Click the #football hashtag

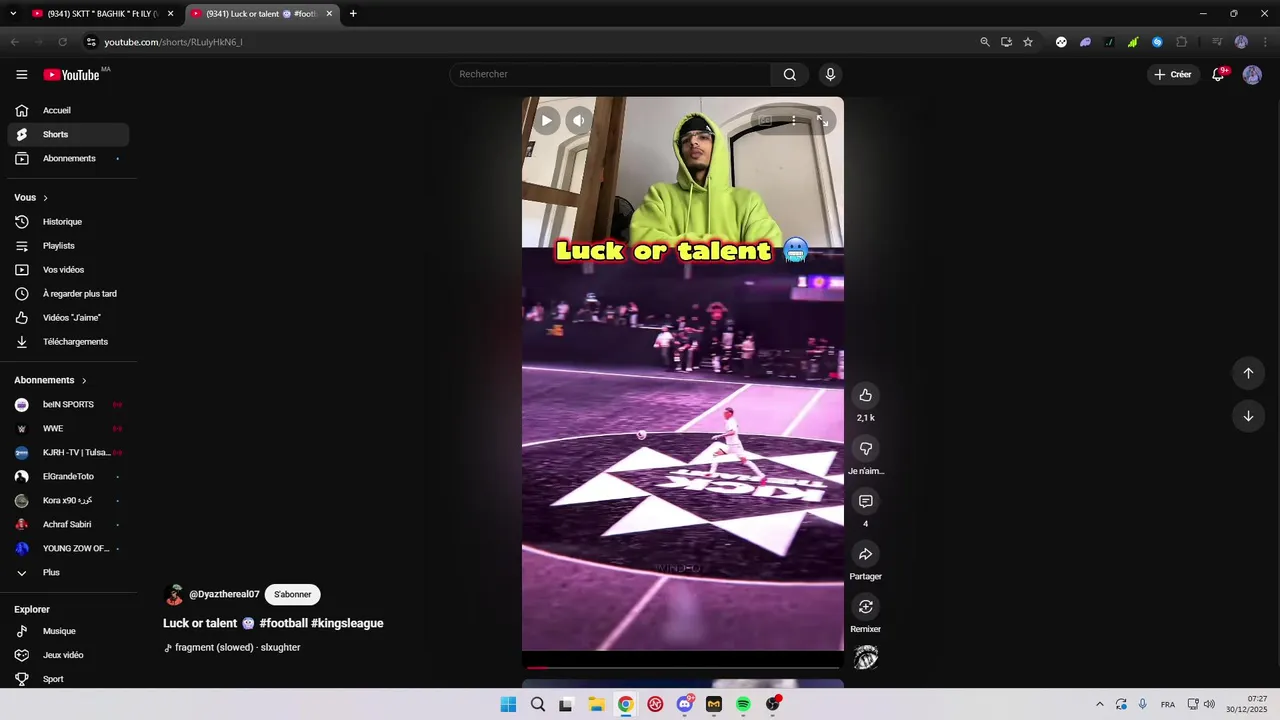click(284, 623)
